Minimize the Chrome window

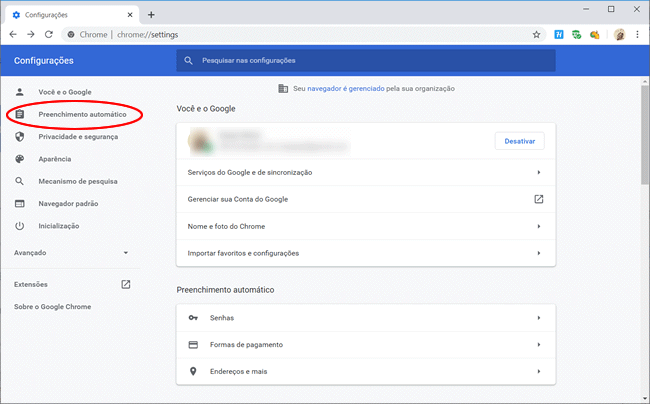pos(586,9)
